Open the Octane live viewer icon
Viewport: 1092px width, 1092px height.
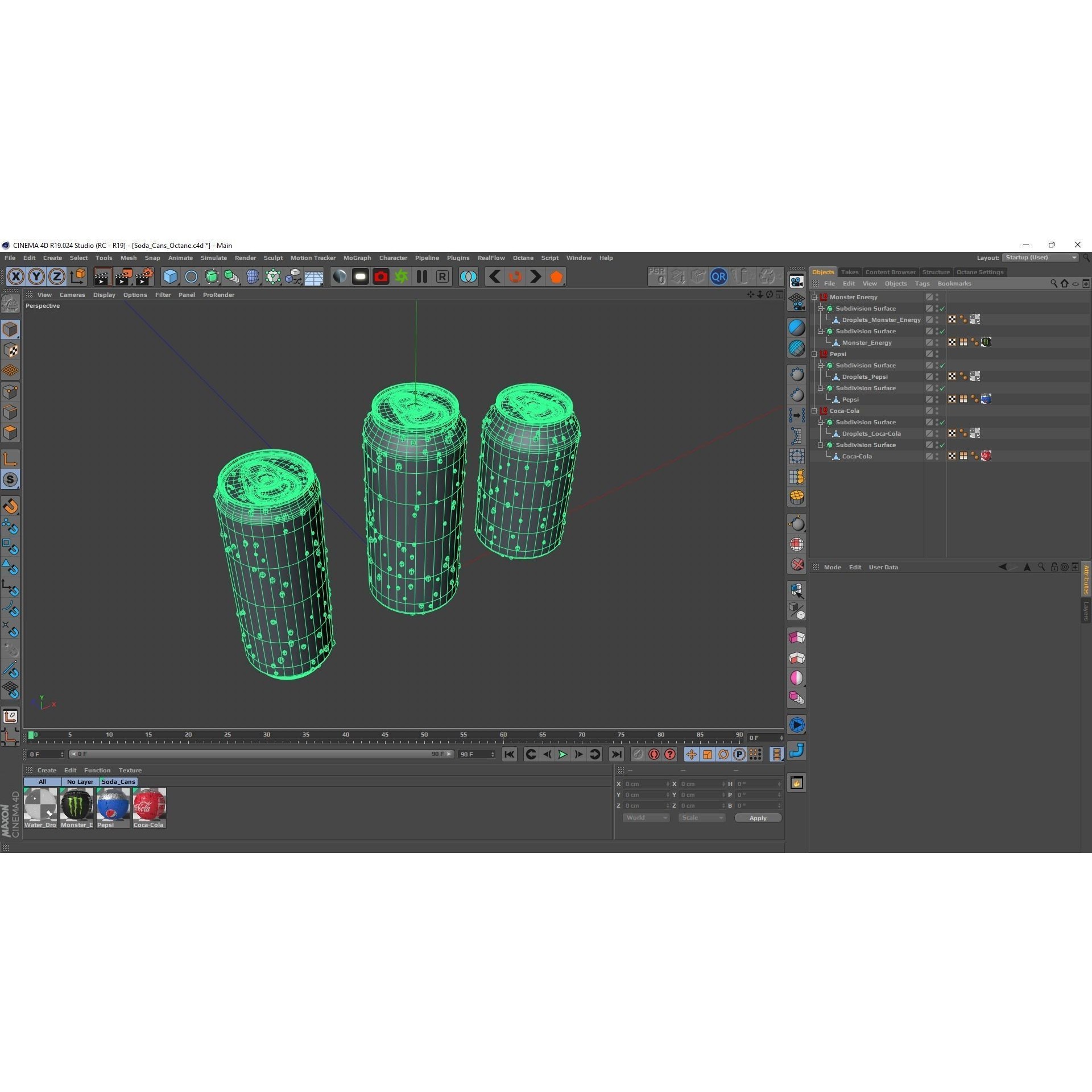point(381,276)
